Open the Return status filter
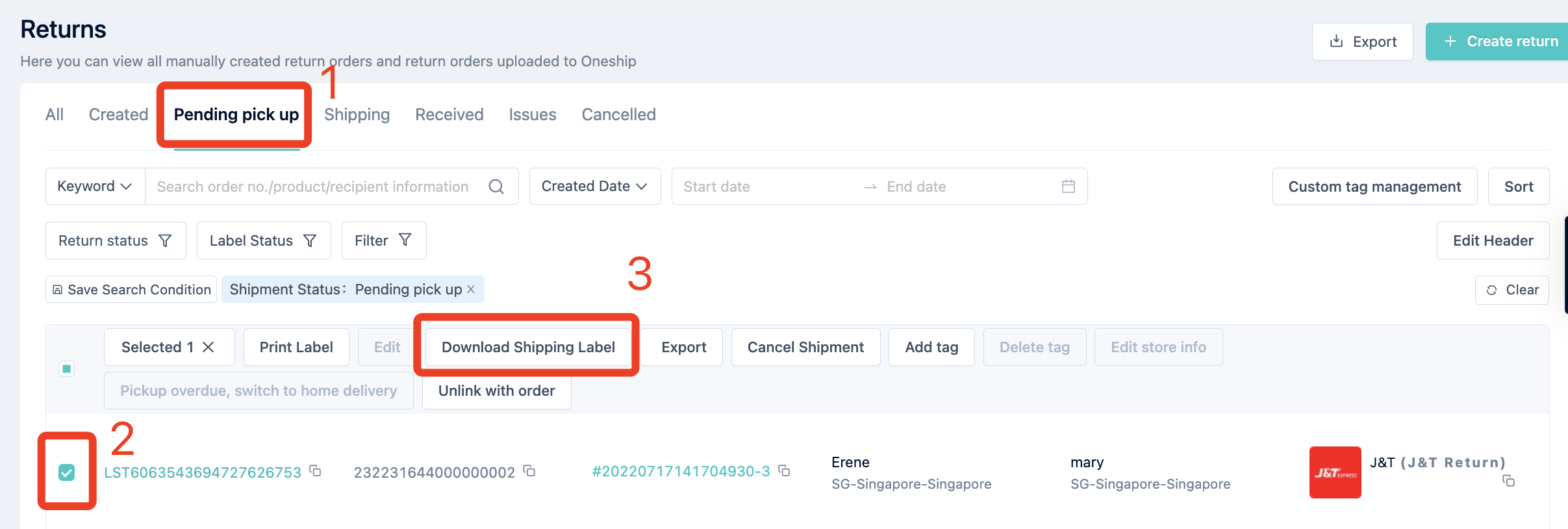1568x529 pixels. (x=116, y=240)
